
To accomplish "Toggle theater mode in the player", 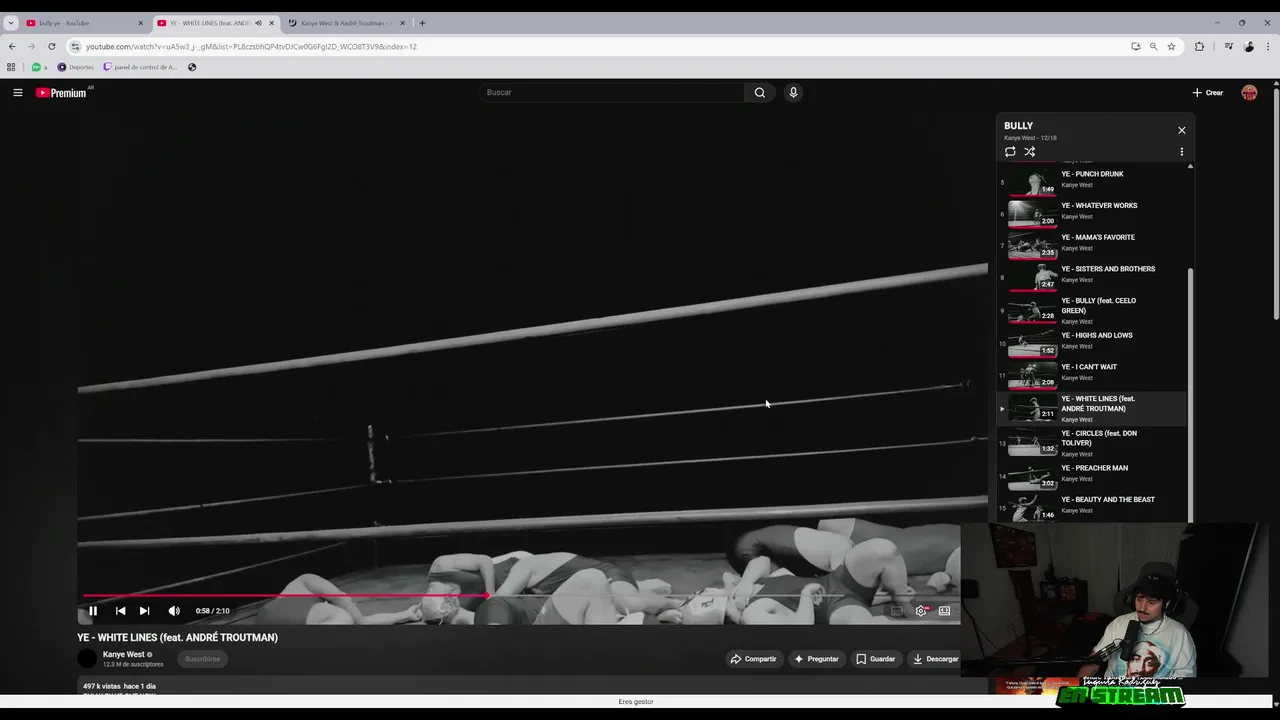I will 944,611.
